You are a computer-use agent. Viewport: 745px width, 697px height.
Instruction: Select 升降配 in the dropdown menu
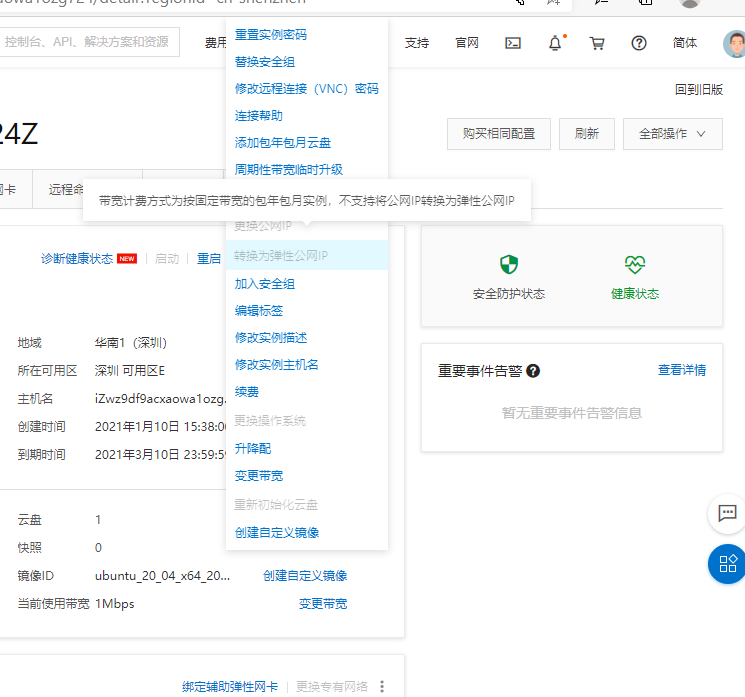point(252,449)
